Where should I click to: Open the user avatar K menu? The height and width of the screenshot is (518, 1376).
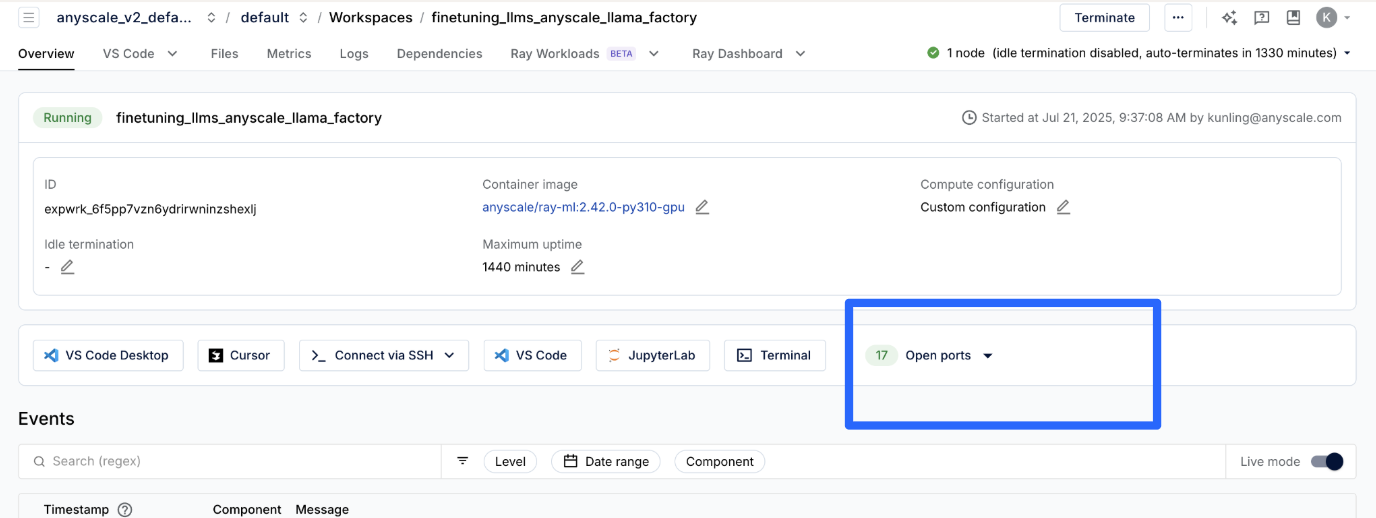click(x=1326, y=17)
